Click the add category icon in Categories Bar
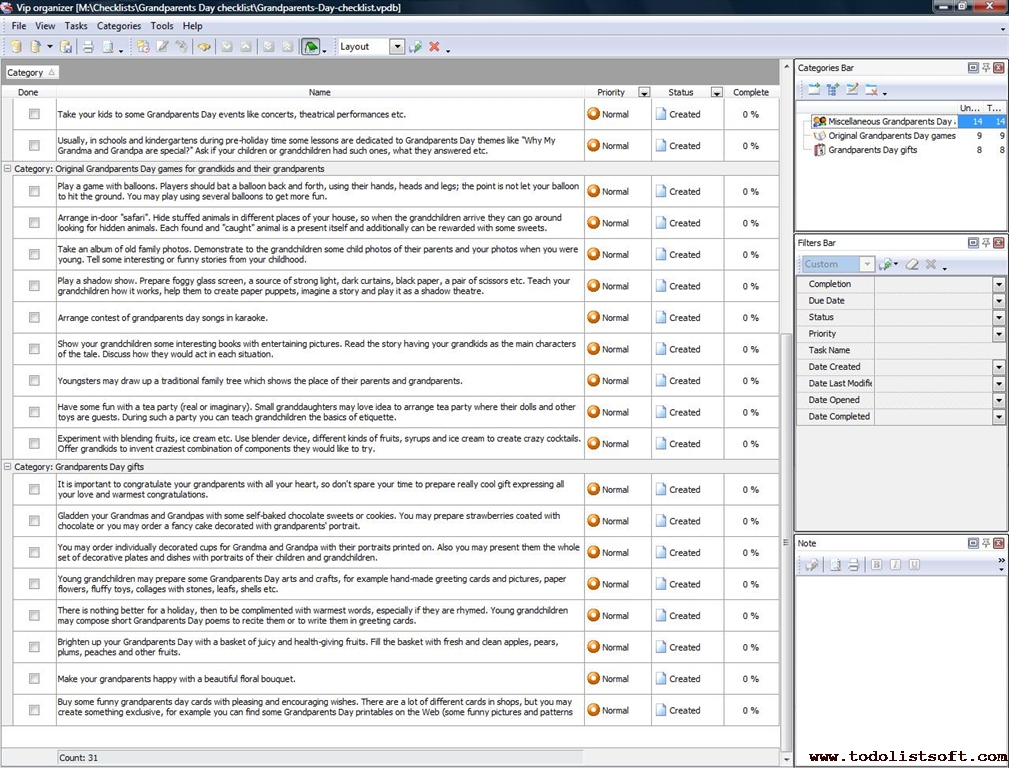This screenshot has width=1009, height=768. point(814,90)
